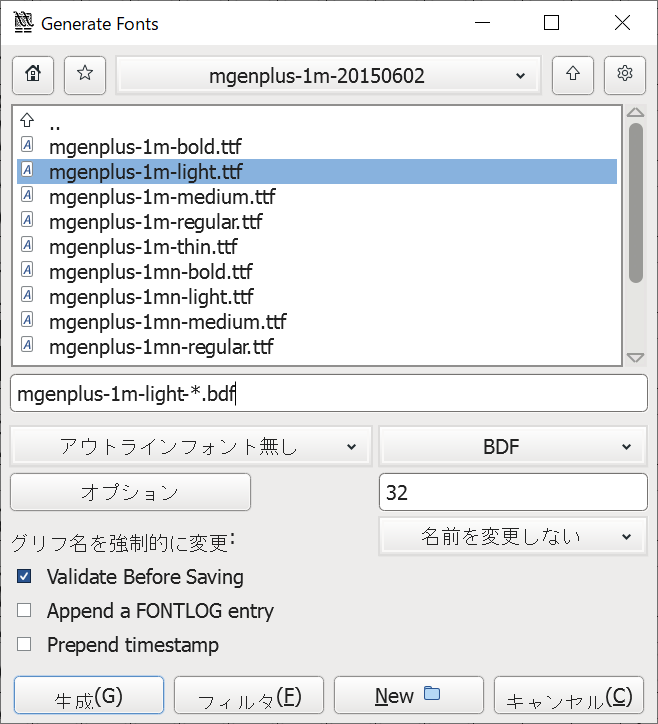This screenshot has width=658, height=724.
Task: Click the New folder button
Action: point(409,695)
